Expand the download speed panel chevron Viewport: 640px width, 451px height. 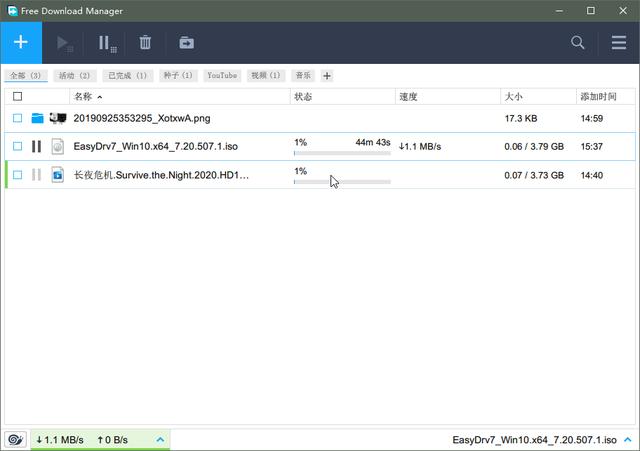[x=160, y=439]
